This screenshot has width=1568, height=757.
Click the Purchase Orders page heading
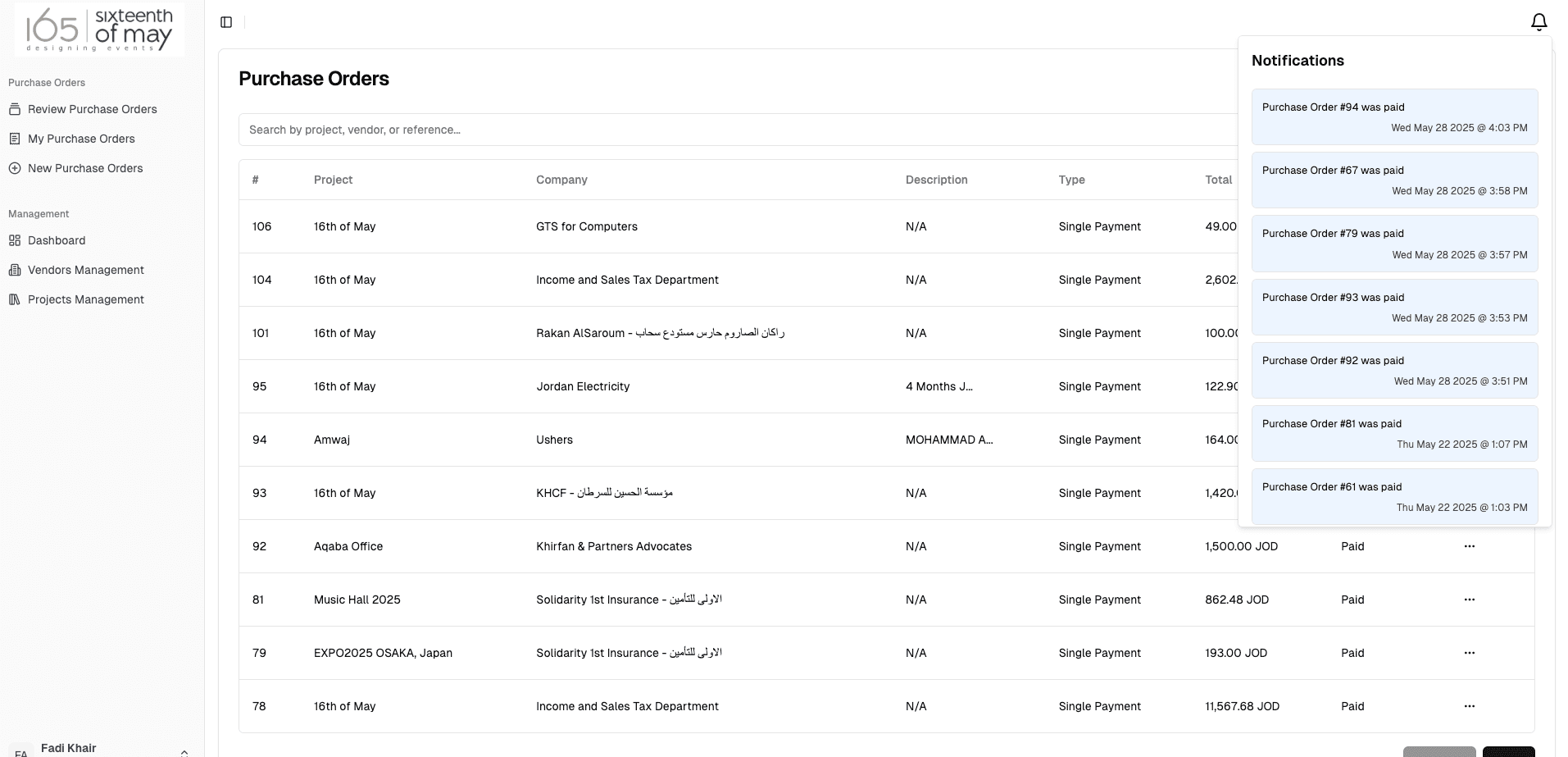point(314,79)
